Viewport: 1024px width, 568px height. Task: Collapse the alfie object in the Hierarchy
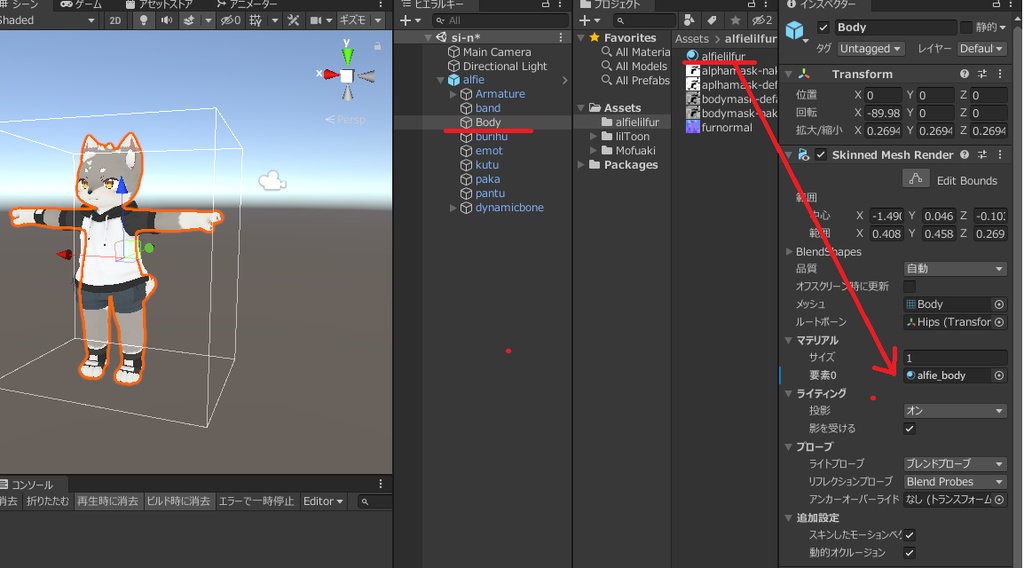click(441, 80)
